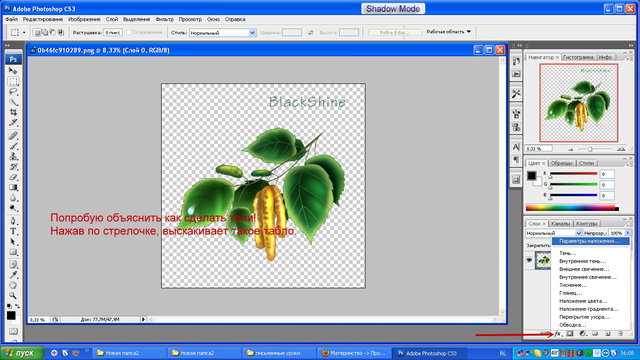Image resolution: width=640 pixels, height=360 pixels.
Task: Create a new layer icon
Action: click(608, 334)
